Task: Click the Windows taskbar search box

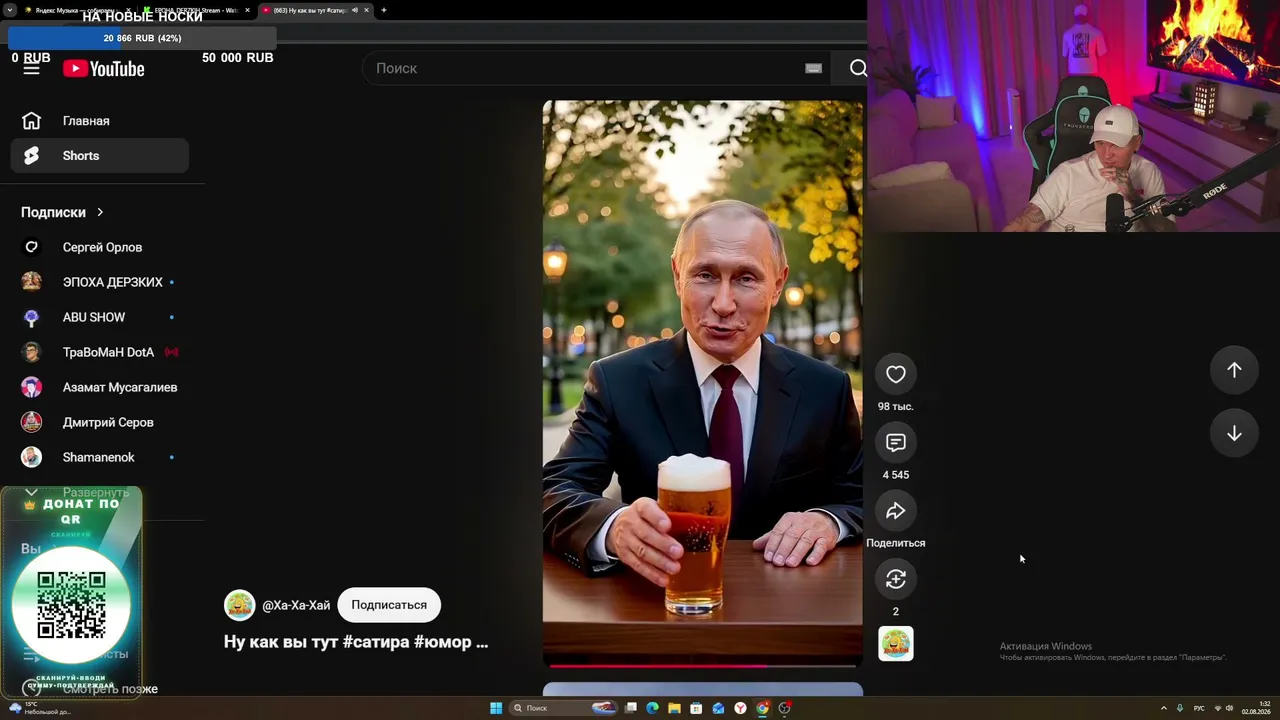Action: click(565, 708)
